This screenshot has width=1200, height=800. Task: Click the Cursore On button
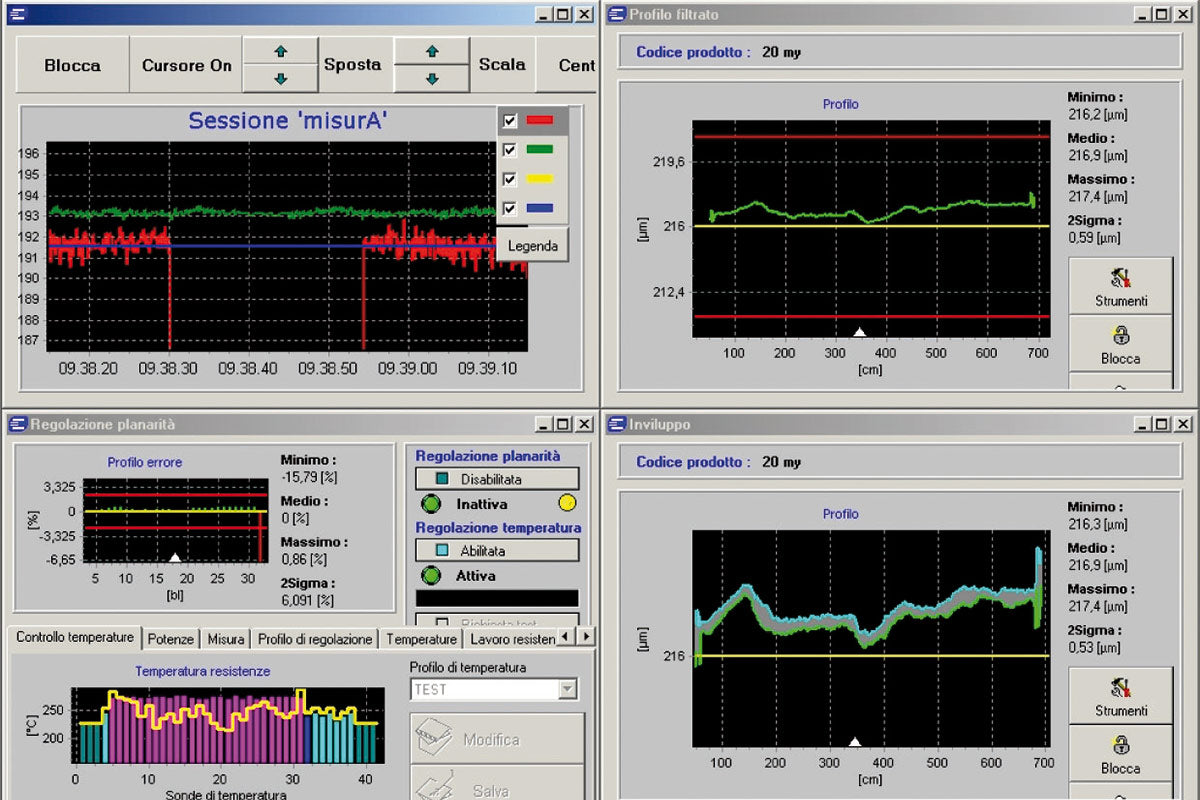point(186,65)
